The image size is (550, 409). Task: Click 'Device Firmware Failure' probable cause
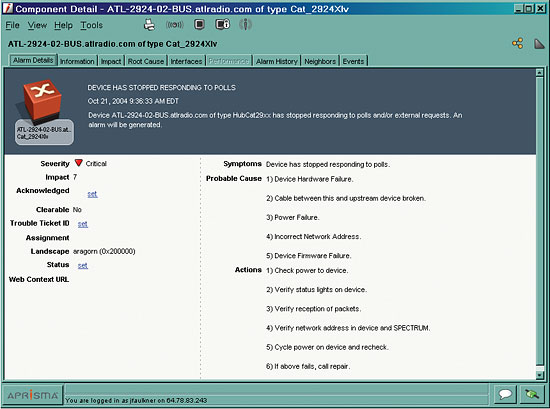tap(309, 256)
